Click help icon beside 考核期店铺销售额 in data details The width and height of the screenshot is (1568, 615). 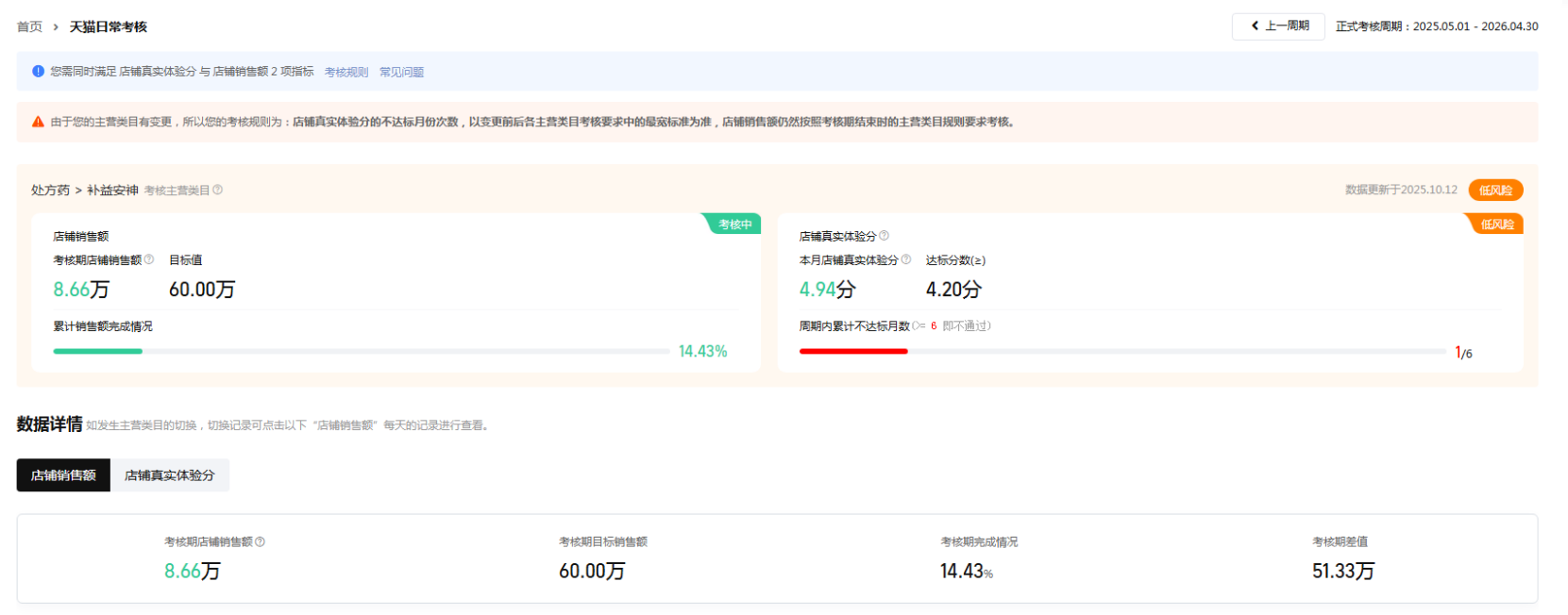click(x=261, y=541)
